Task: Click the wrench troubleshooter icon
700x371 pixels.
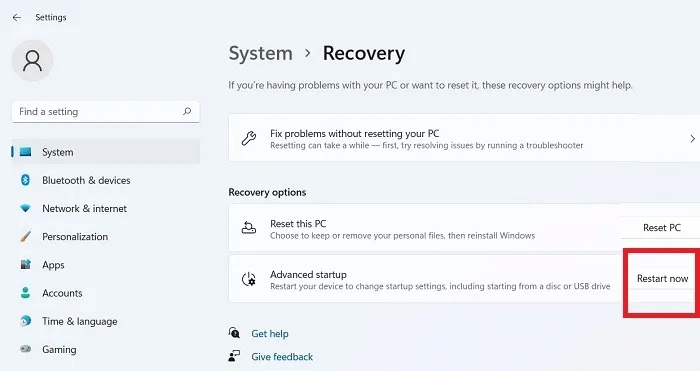Action: (249, 138)
